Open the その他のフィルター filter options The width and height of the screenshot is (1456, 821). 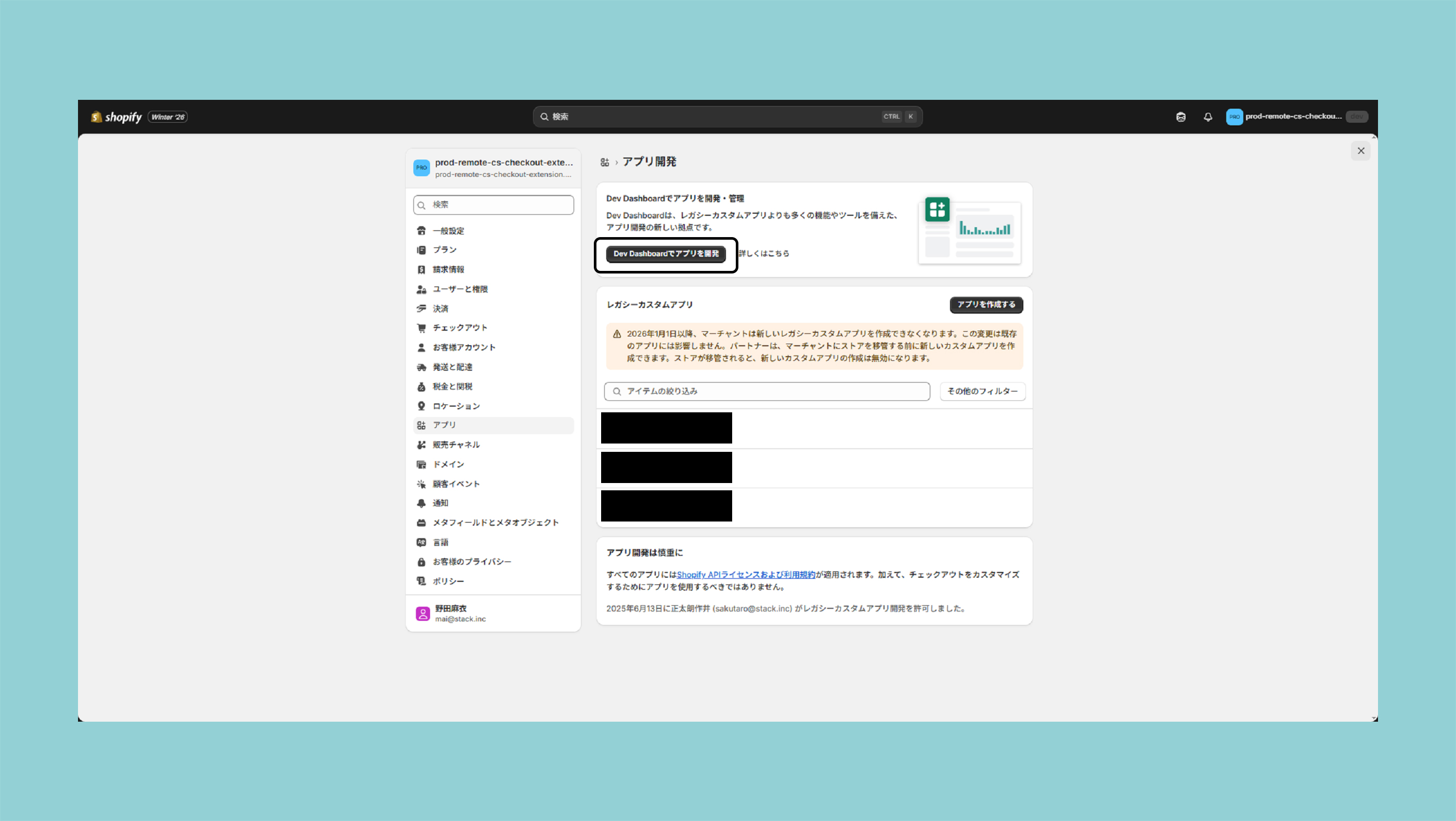[x=982, y=391]
